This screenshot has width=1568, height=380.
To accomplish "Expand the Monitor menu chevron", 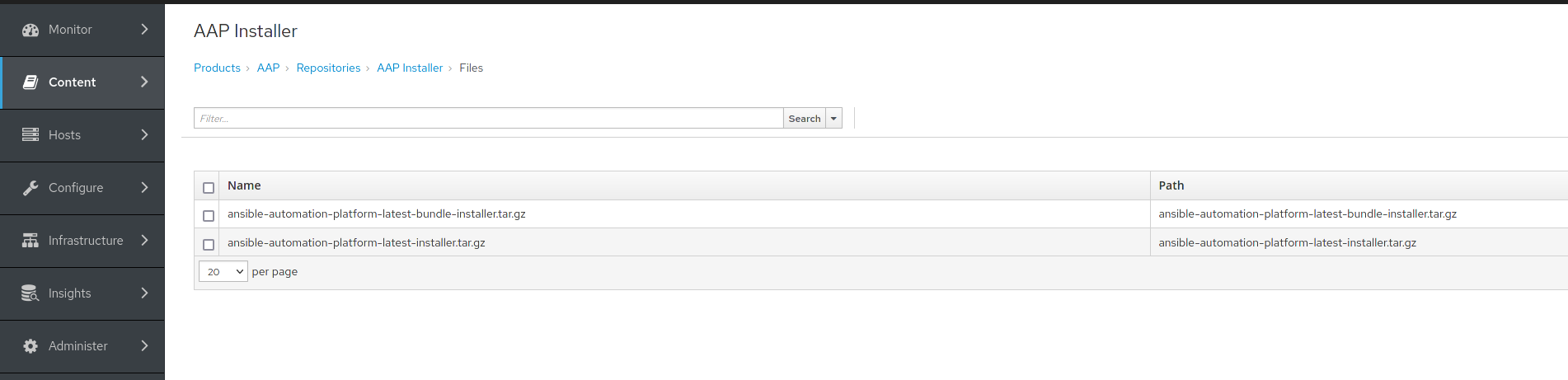I will click(x=145, y=30).
